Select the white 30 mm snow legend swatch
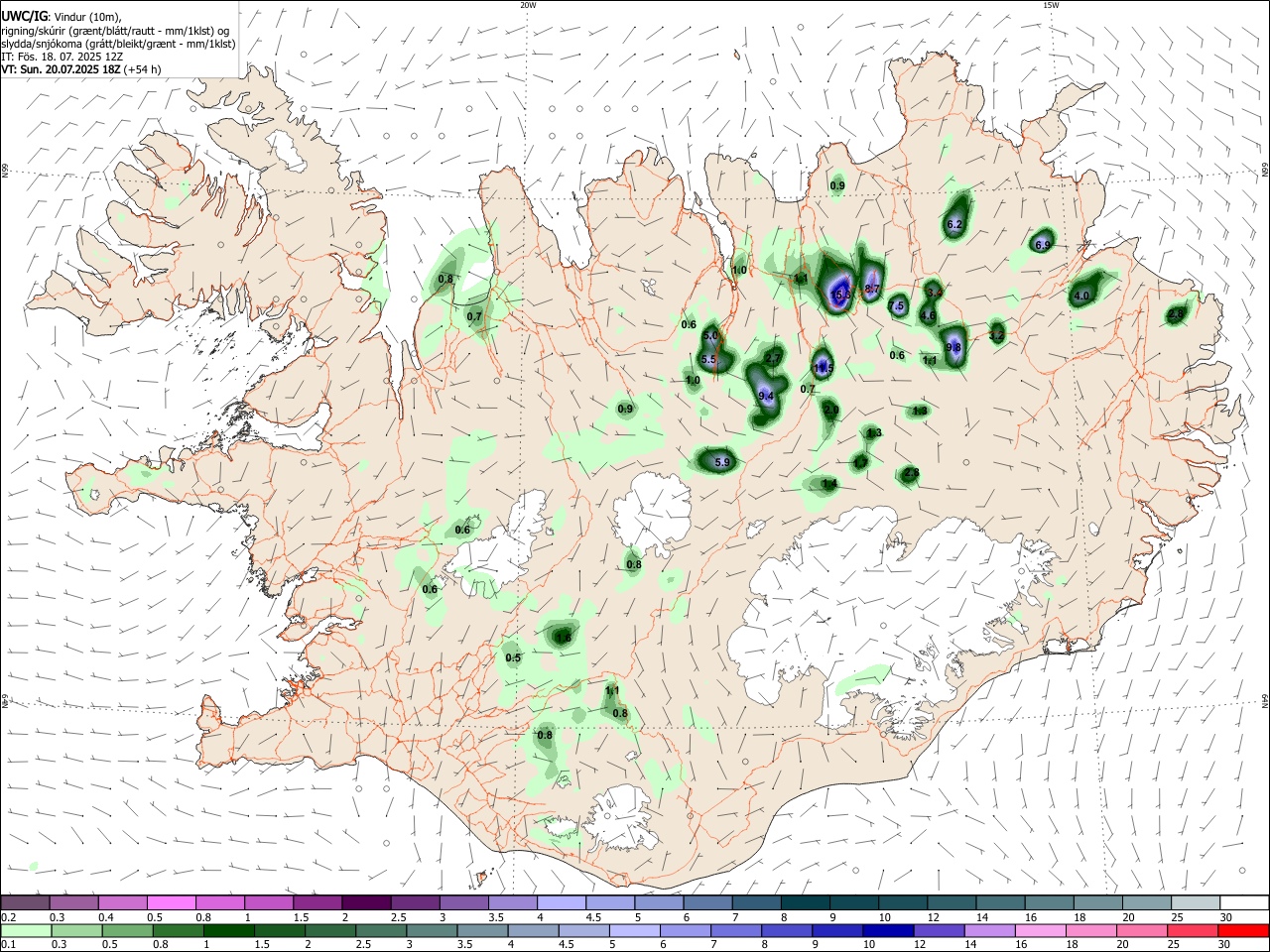 click(x=1243, y=902)
